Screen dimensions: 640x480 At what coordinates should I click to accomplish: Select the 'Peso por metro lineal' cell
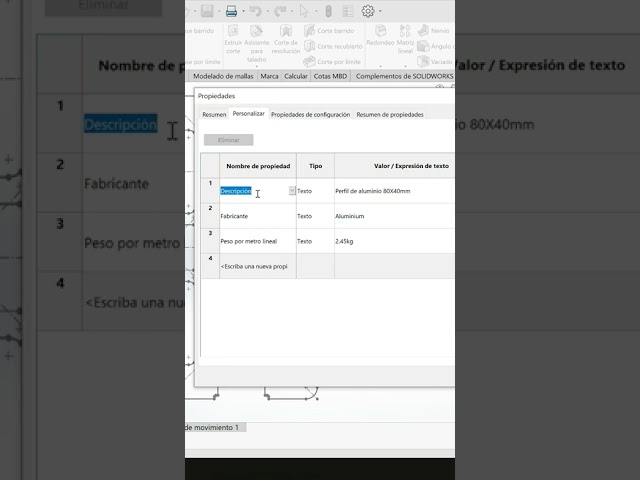258,241
